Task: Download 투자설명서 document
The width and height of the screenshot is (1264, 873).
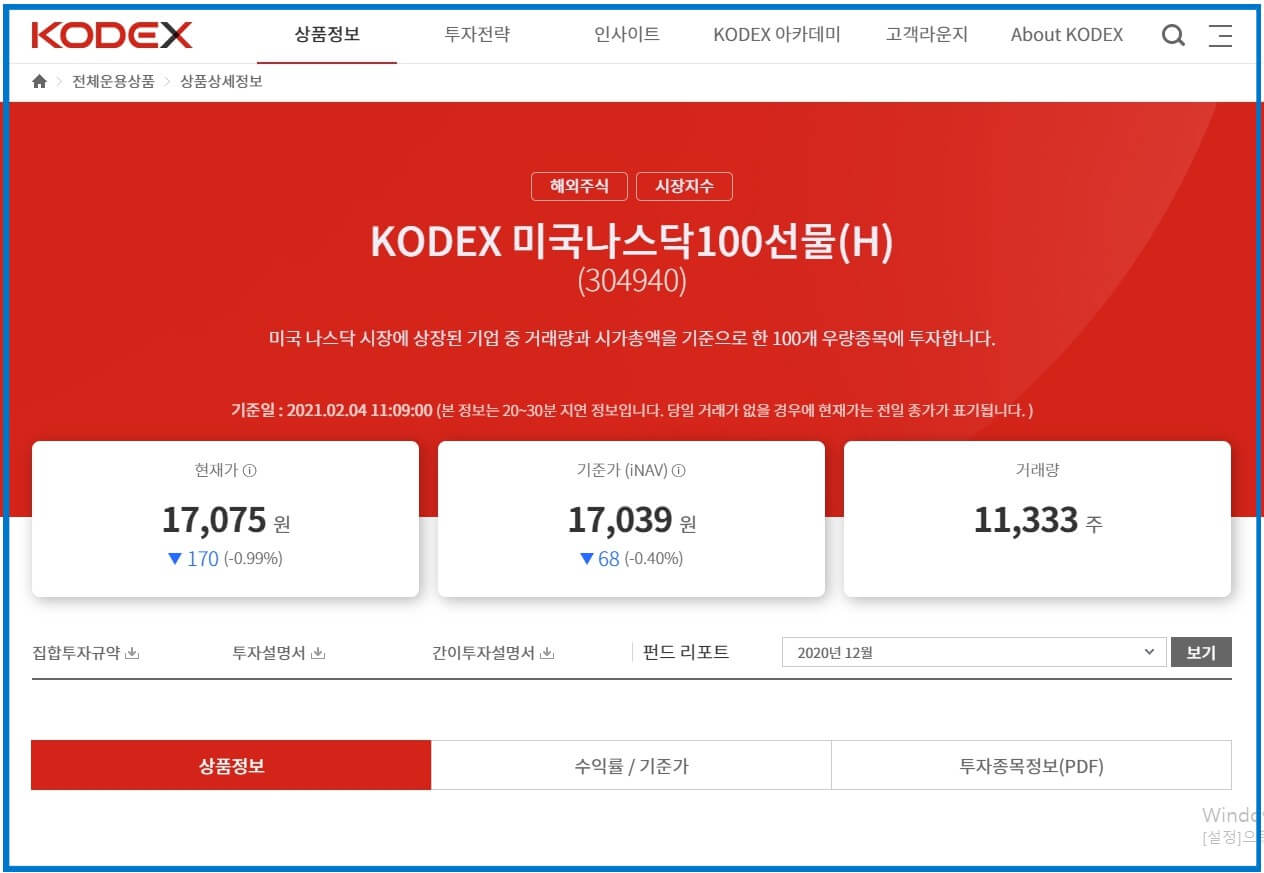Action: point(279,653)
